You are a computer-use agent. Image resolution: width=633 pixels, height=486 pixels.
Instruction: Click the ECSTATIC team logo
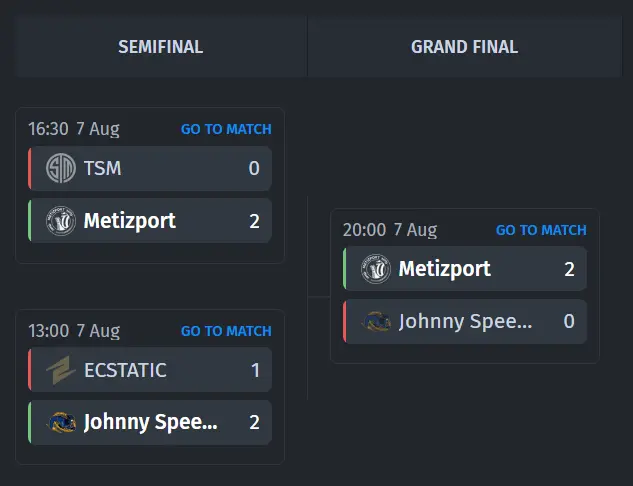[61, 370]
